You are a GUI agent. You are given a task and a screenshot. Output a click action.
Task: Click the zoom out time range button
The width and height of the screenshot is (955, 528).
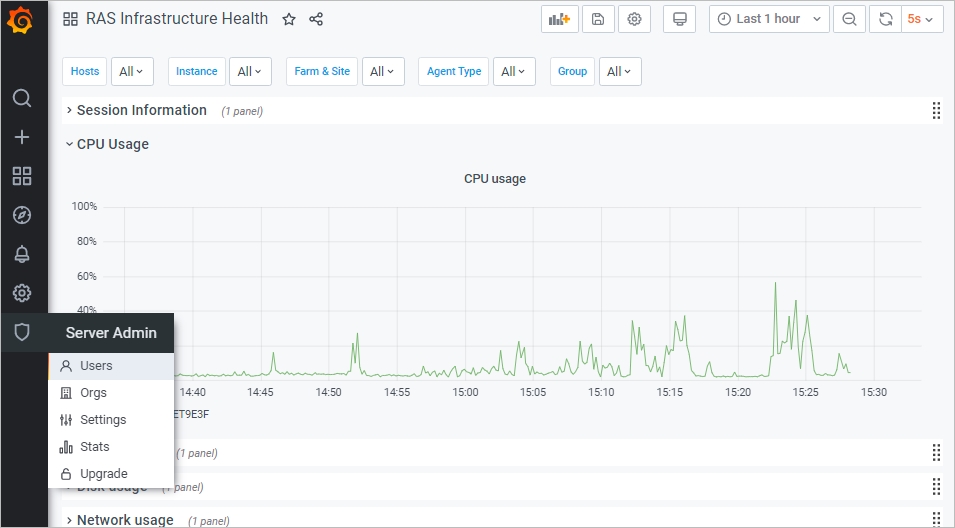coord(849,19)
